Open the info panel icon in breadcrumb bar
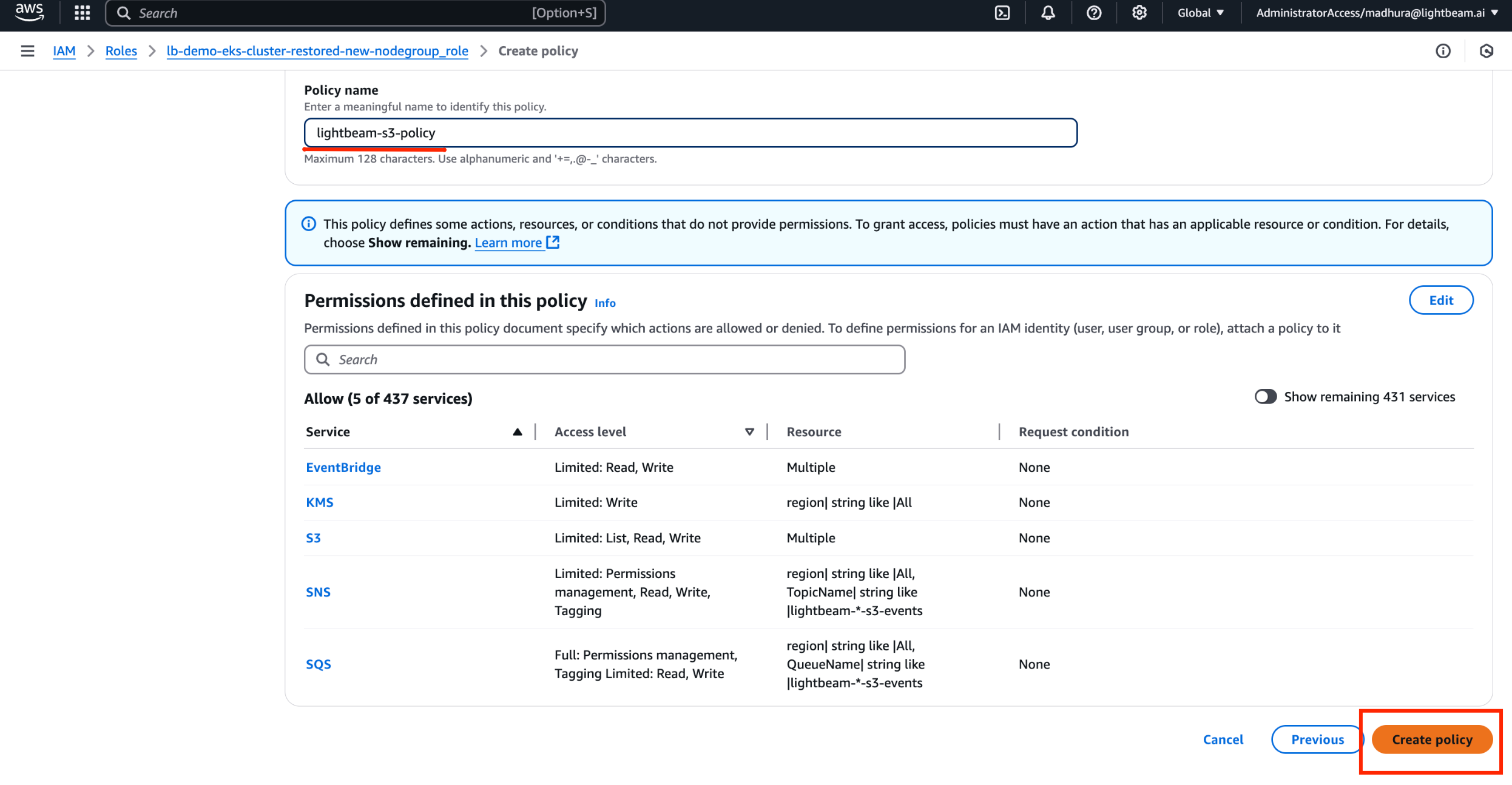 pyautogui.click(x=1443, y=51)
